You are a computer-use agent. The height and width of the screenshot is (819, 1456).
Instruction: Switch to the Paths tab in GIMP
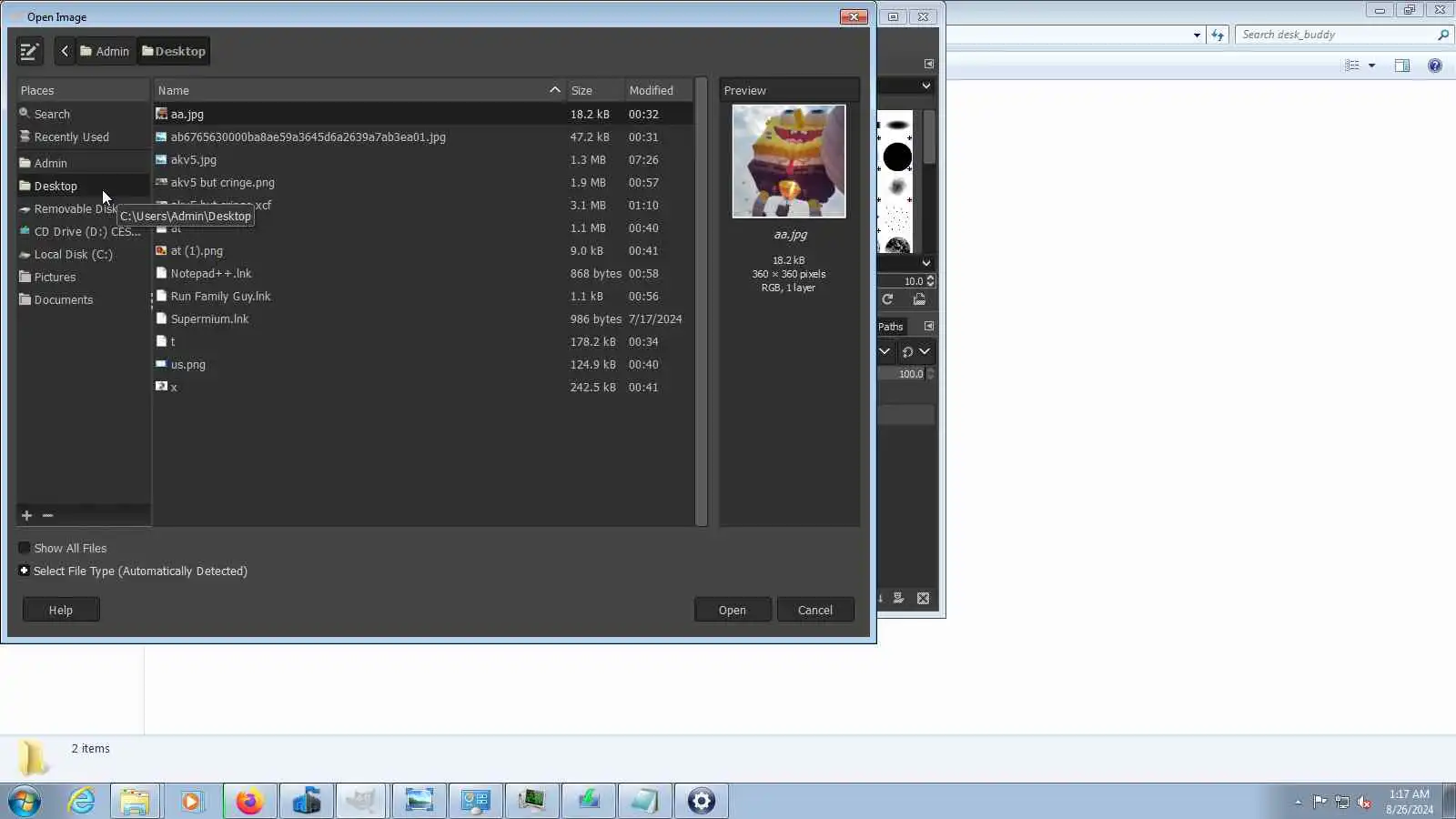tap(891, 327)
